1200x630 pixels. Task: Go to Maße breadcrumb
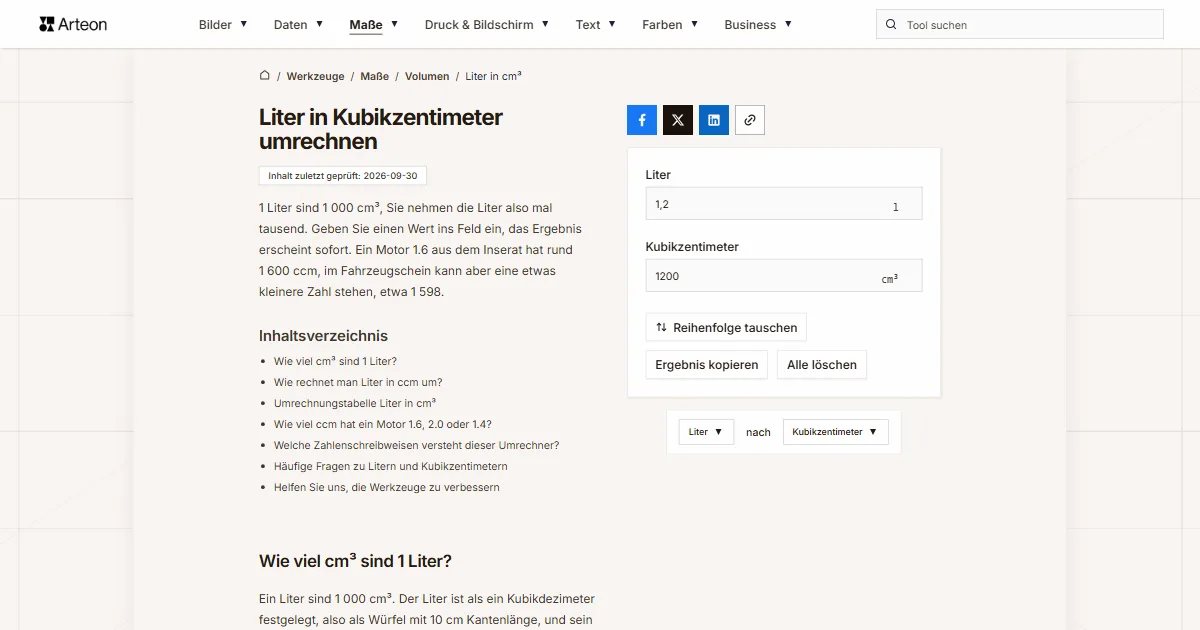(x=375, y=76)
